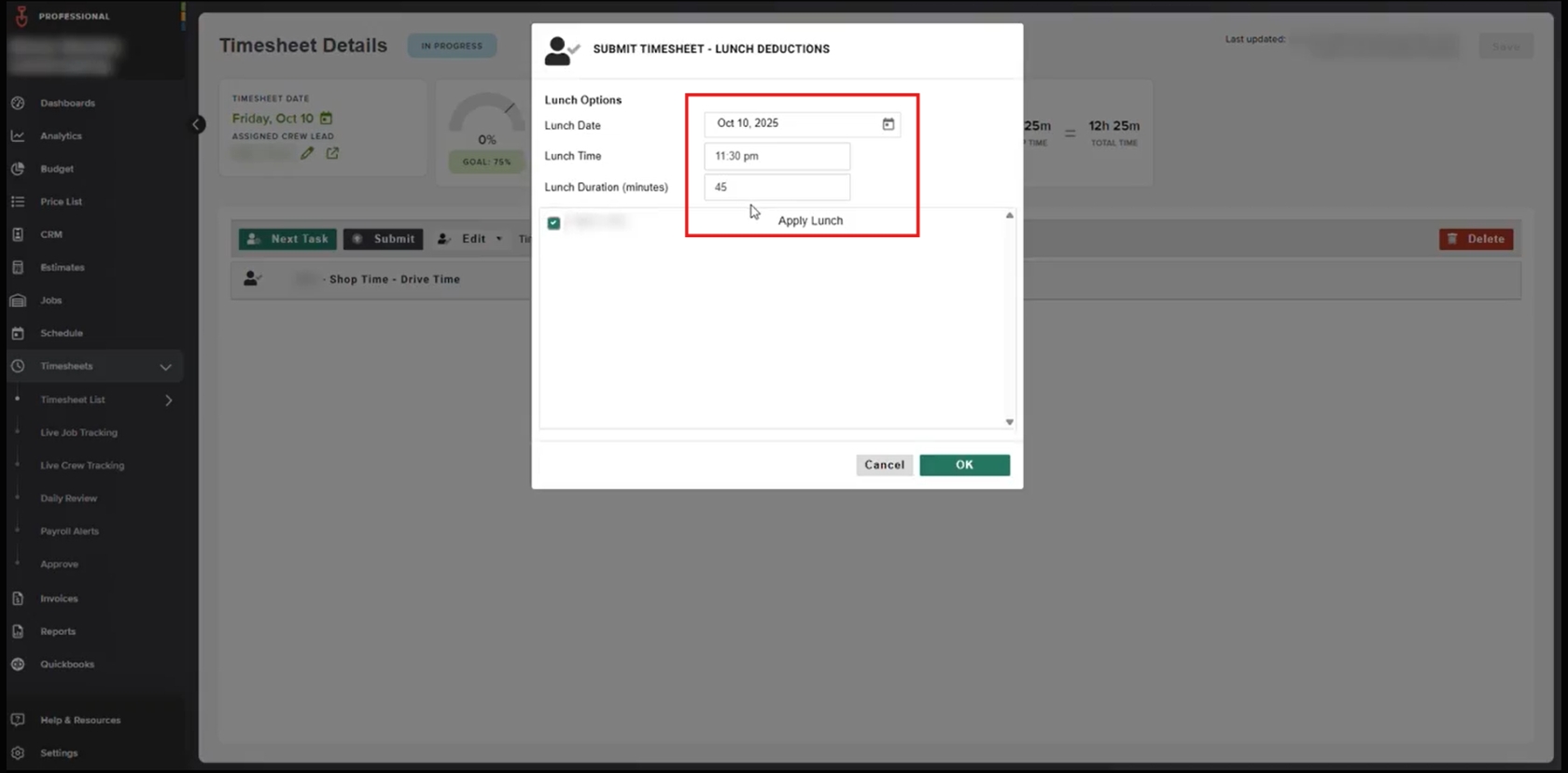The width and height of the screenshot is (1568, 773).
Task: Click the Settings gear icon
Action: (x=18, y=753)
